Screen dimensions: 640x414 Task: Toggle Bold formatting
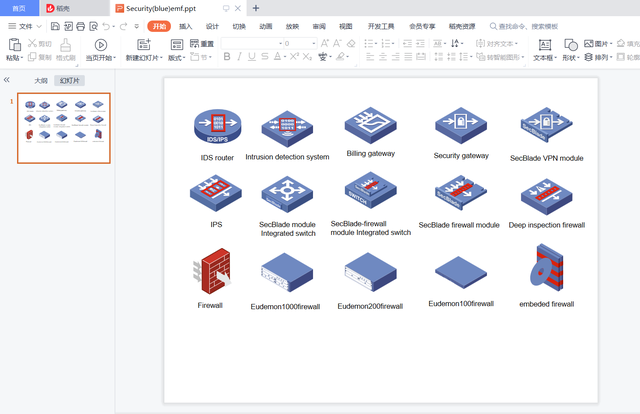227,57
